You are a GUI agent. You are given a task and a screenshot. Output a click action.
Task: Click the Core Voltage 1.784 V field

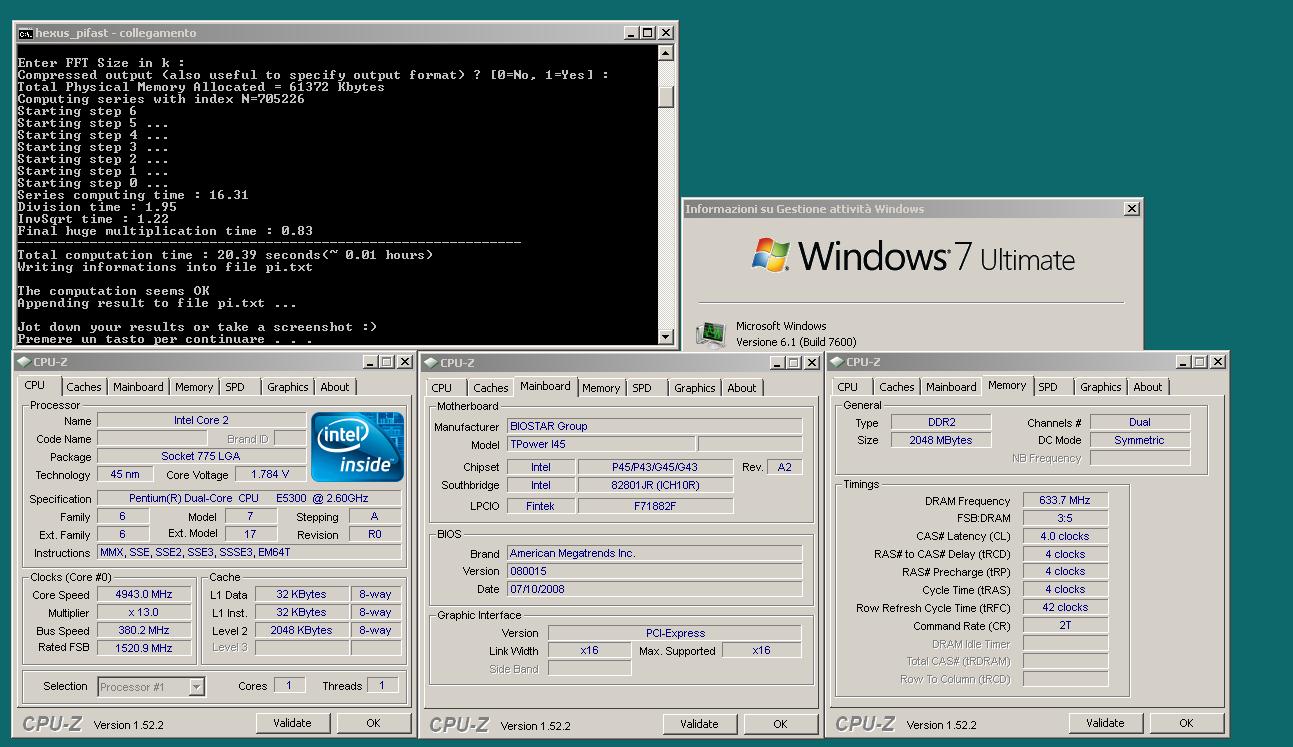(x=270, y=474)
